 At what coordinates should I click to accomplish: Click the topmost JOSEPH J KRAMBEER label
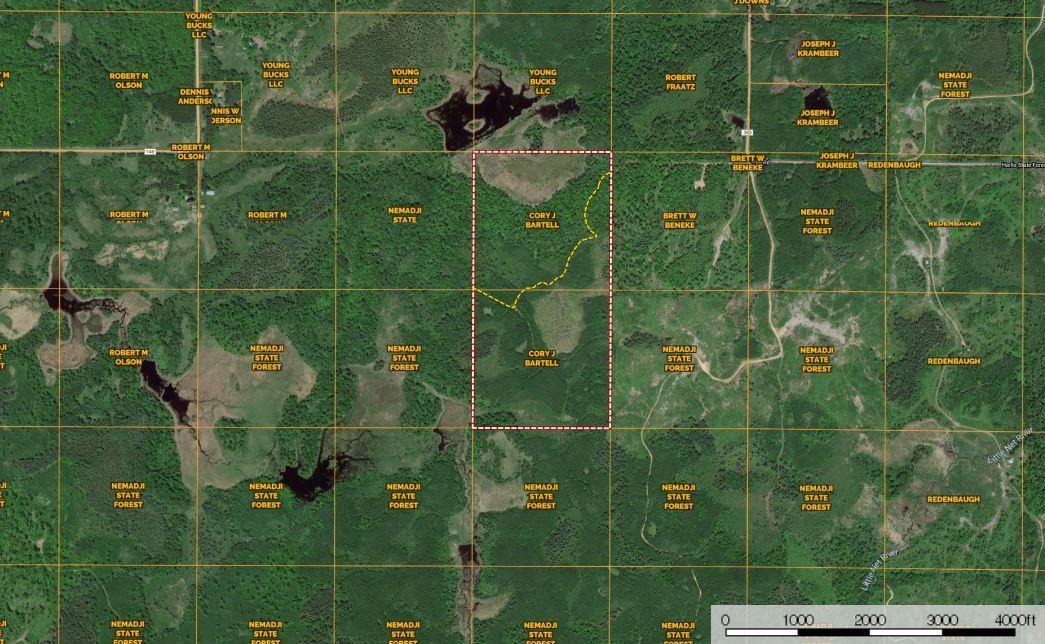pyautogui.click(x=817, y=49)
